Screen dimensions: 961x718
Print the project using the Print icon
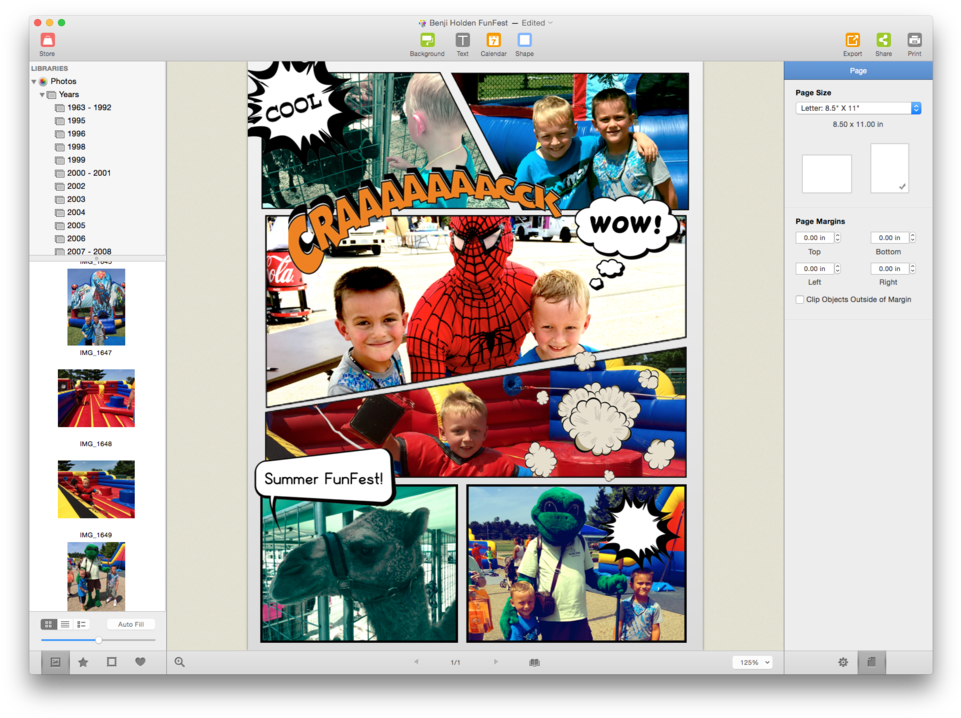(914, 42)
